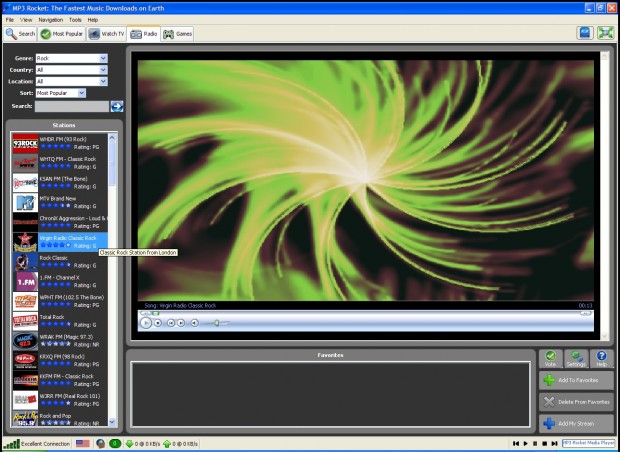Select KSAN FM (The Bone) station
The image size is (620, 452).
click(60, 182)
